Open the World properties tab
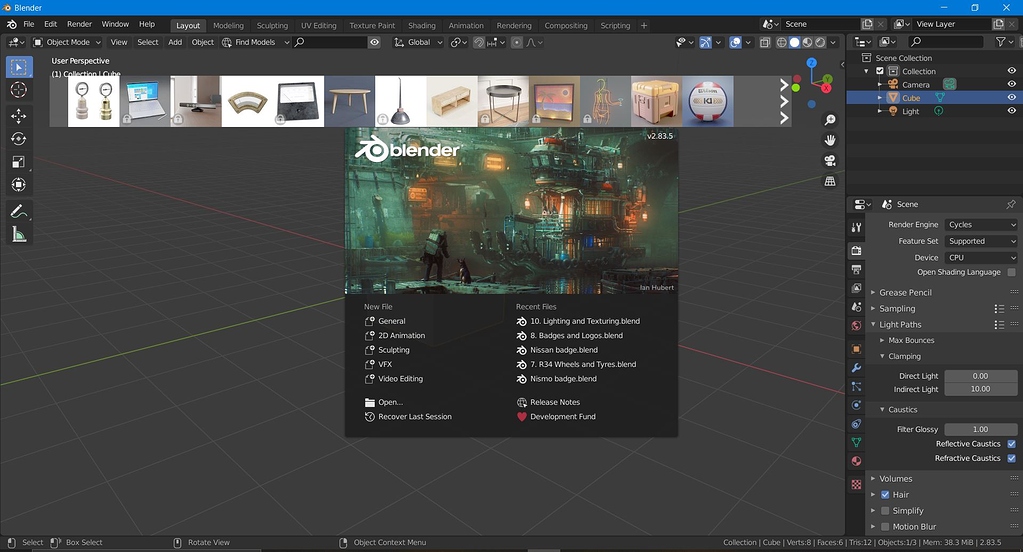 [x=856, y=325]
